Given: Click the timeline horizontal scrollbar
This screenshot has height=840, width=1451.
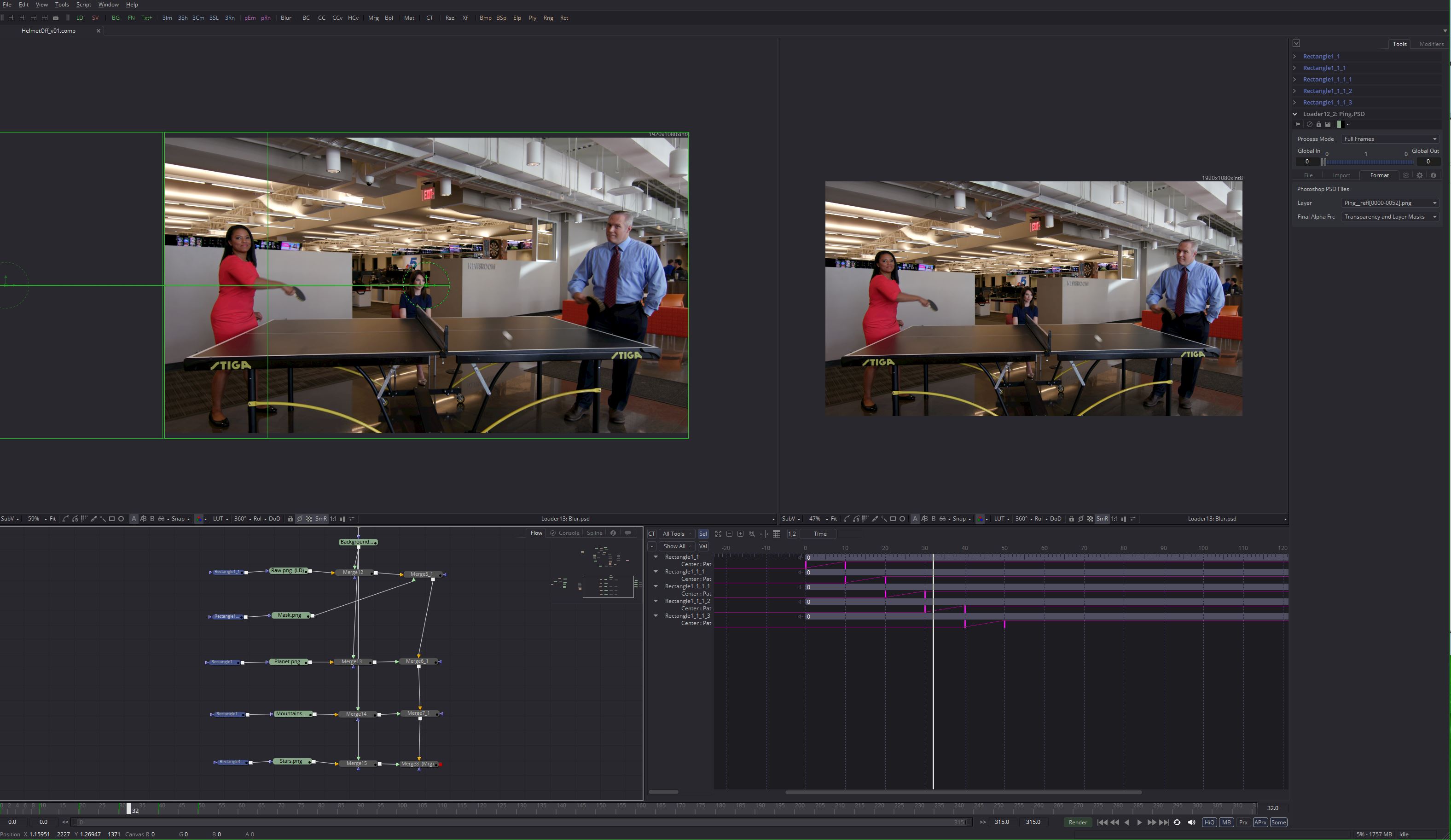Looking at the screenshot, I should coord(963,792).
